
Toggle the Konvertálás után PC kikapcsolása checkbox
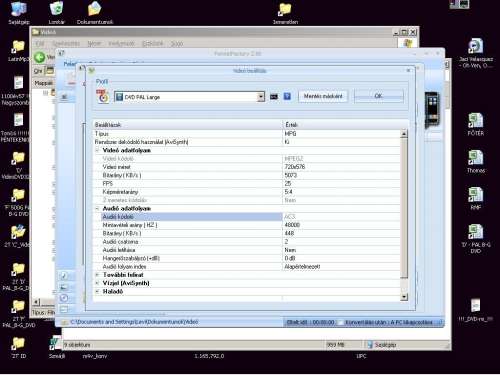pos(339,322)
